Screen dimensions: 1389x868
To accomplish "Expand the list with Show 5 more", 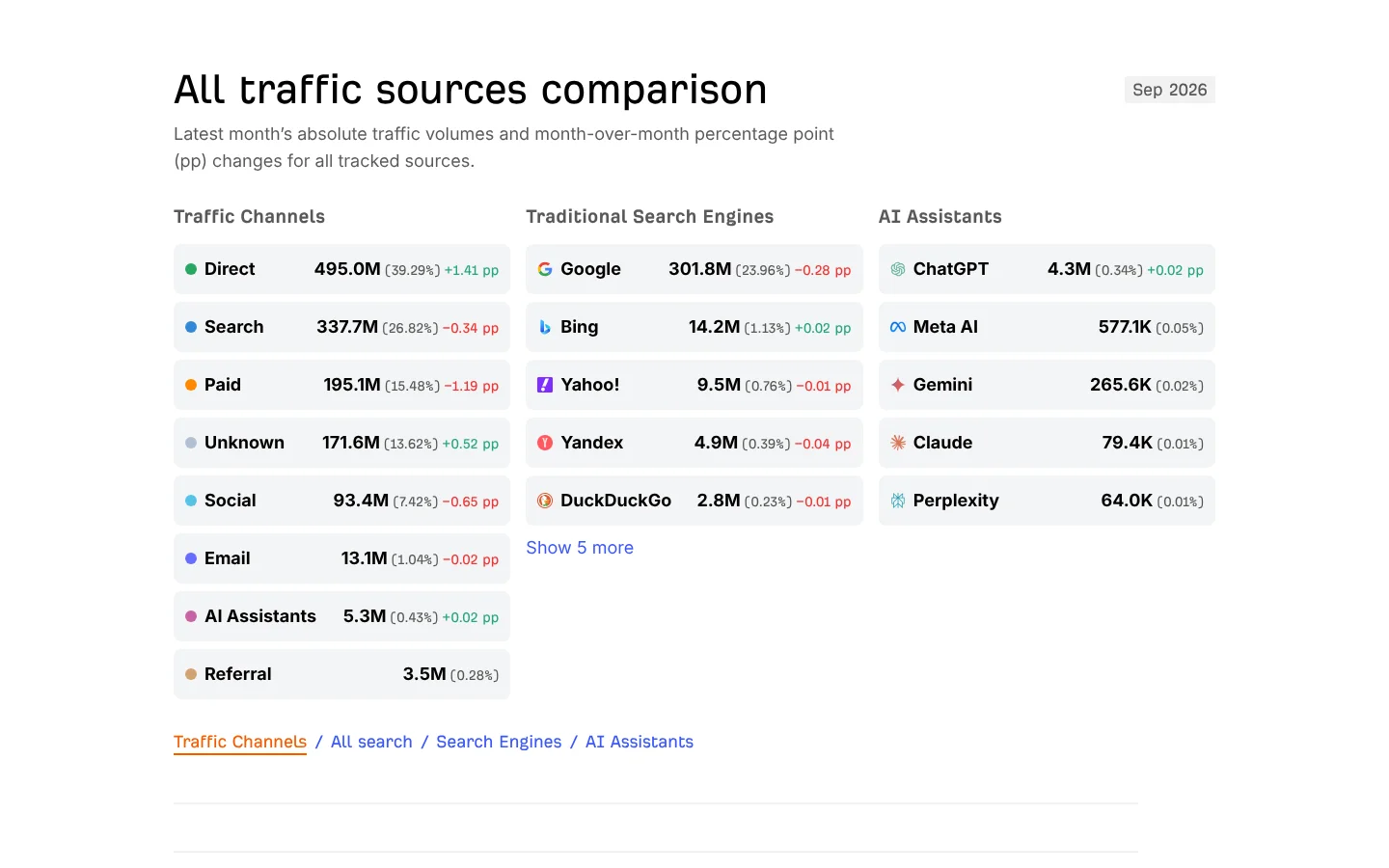I will pyautogui.click(x=580, y=548).
